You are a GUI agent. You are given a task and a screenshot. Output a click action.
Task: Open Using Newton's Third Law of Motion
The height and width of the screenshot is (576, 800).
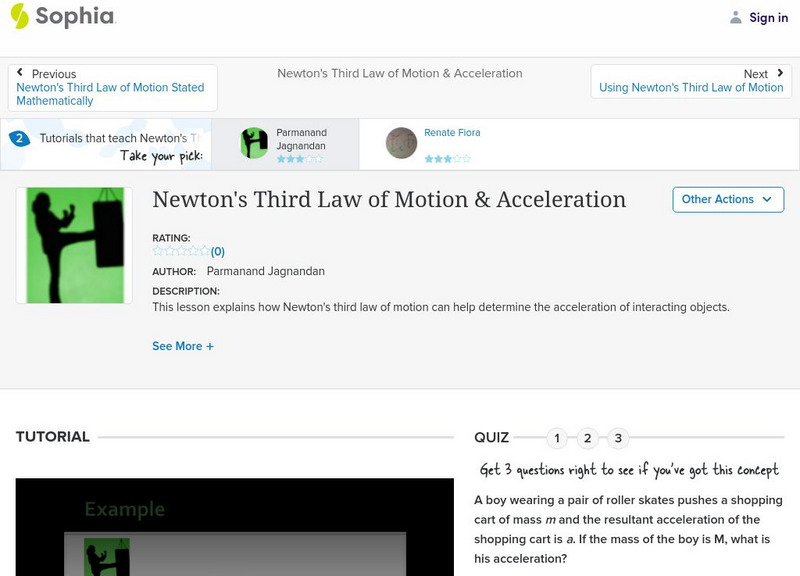coord(691,87)
